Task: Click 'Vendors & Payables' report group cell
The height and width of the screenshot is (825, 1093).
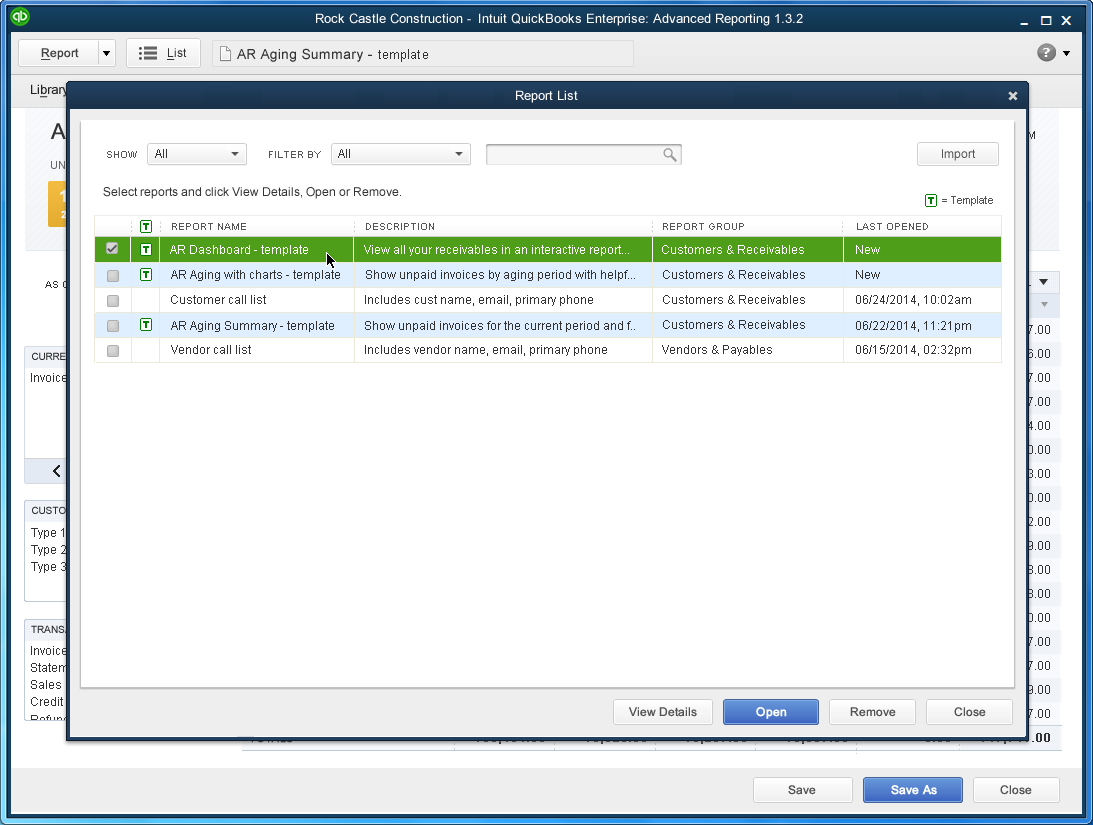Action: pyautogui.click(x=717, y=350)
